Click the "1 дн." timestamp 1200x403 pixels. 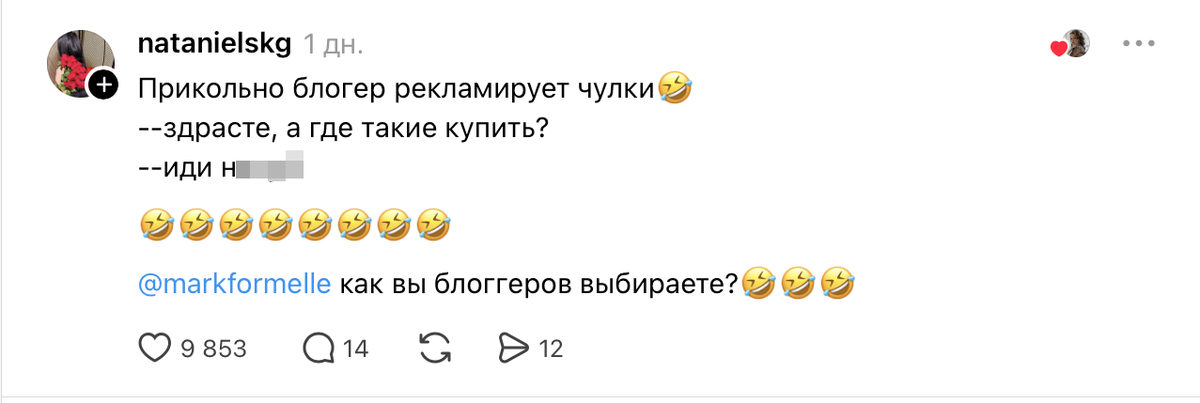tap(334, 45)
